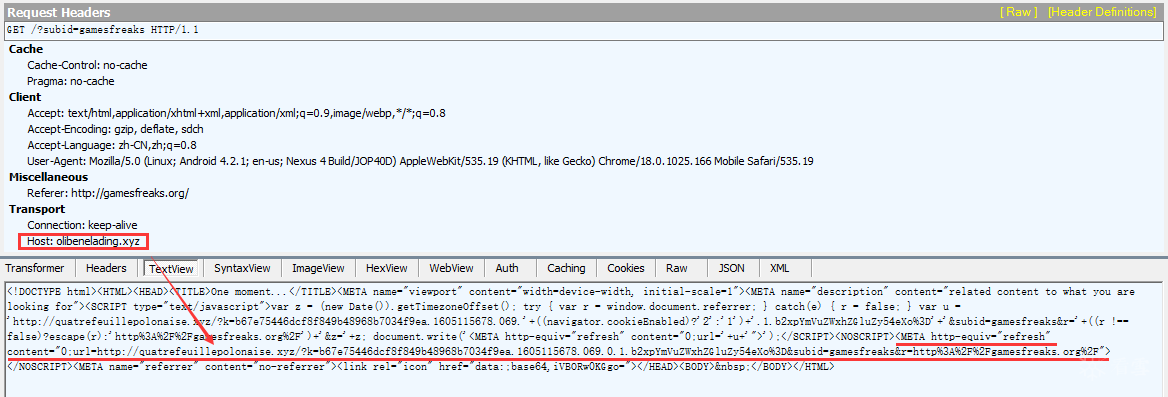Select the Auth tab
The height and width of the screenshot is (397, 1168).
pyautogui.click(x=507, y=268)
